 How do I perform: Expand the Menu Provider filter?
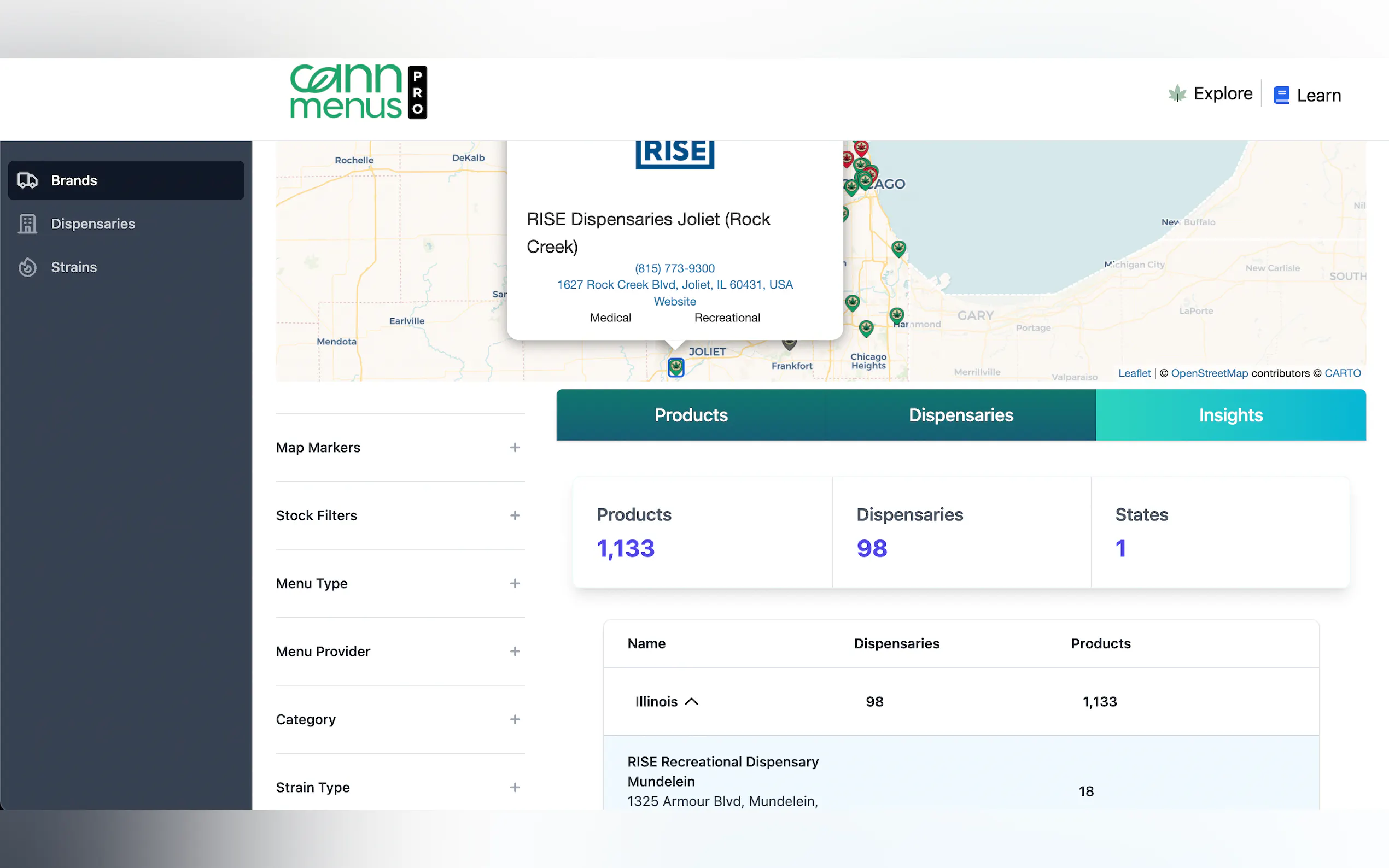515,652
